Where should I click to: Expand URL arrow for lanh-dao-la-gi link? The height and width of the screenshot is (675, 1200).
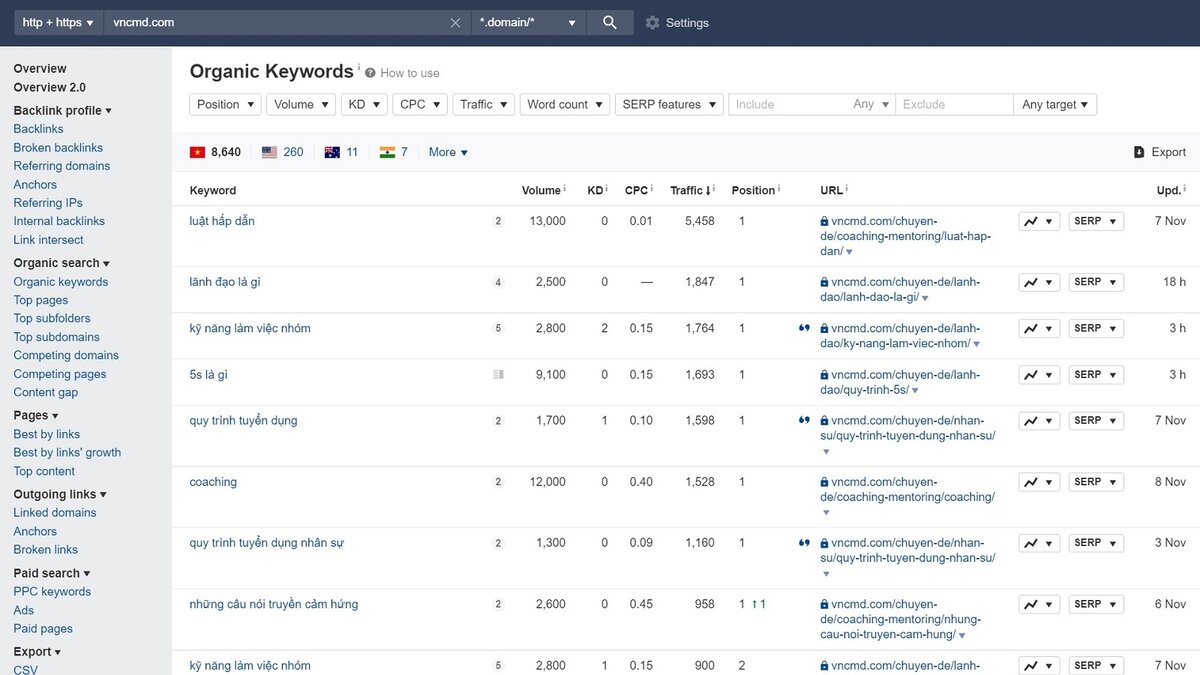(x=925, y=299)
